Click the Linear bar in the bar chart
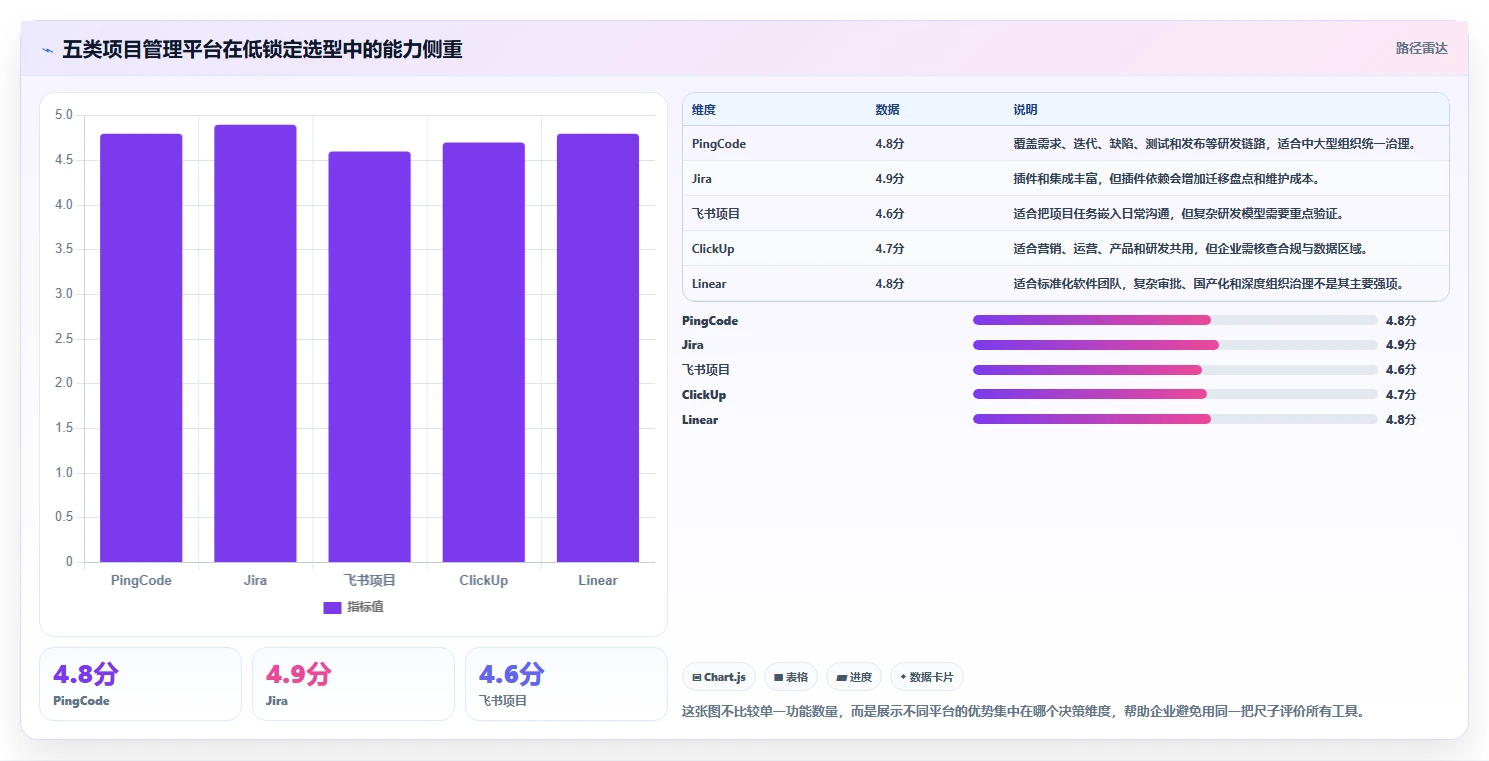The width and height of the screenshot is (1489, 761). click(598, 348)
